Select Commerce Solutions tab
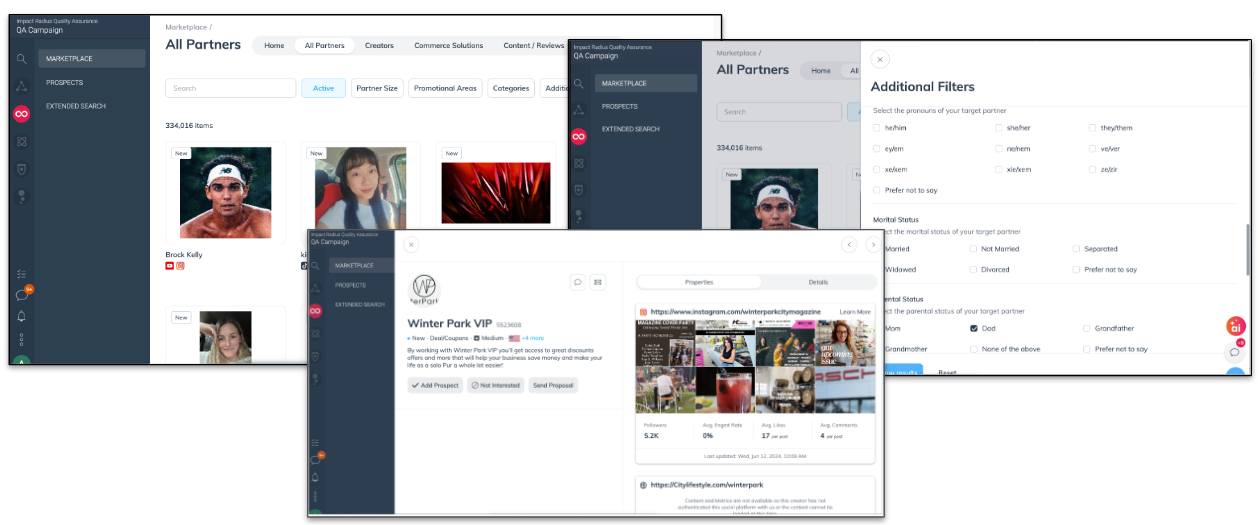The image size is (1260, 525). click(448, 45)
